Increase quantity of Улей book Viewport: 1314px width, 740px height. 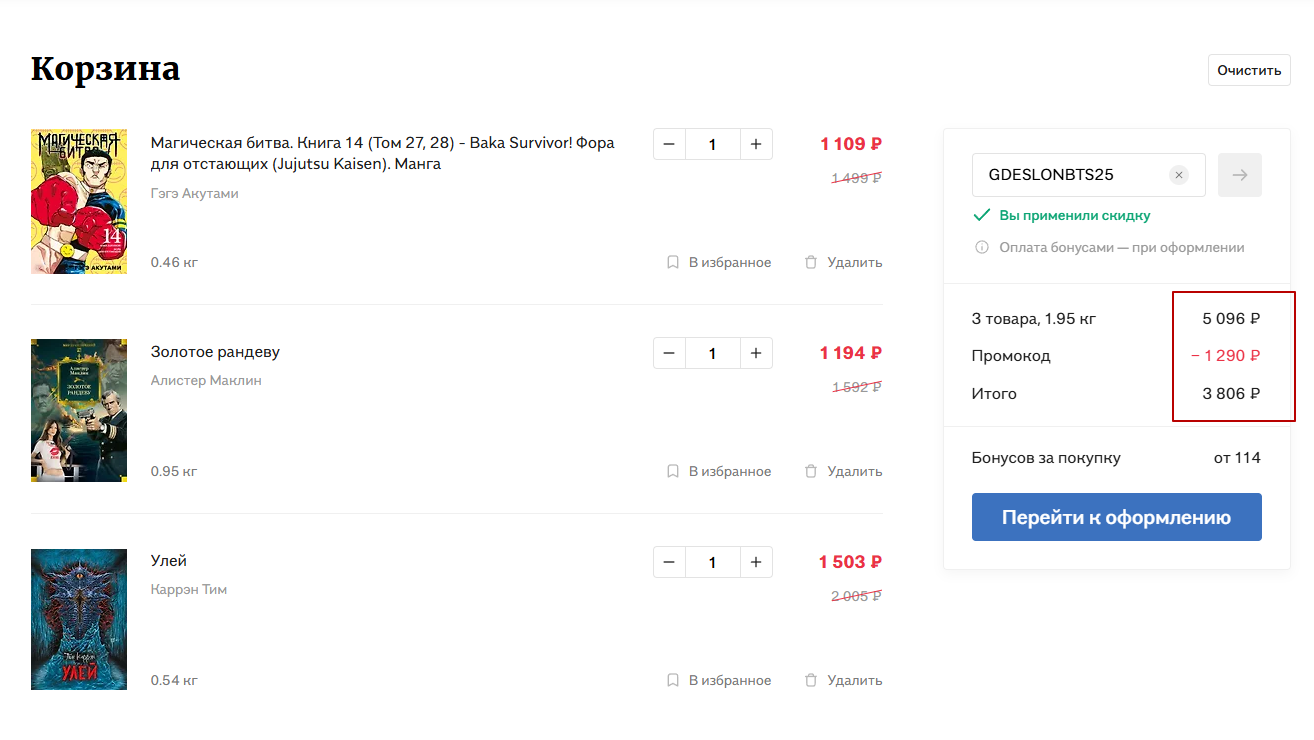click(x=756, y=562)
